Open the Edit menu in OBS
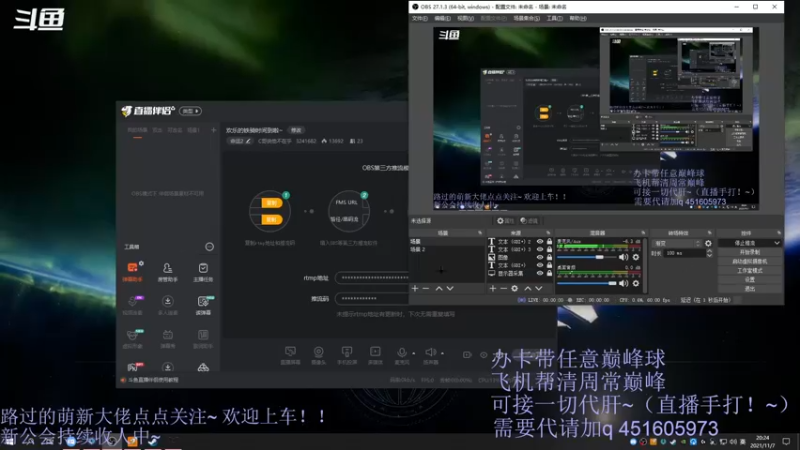The image size is (800, 450). tap(442, 18)
